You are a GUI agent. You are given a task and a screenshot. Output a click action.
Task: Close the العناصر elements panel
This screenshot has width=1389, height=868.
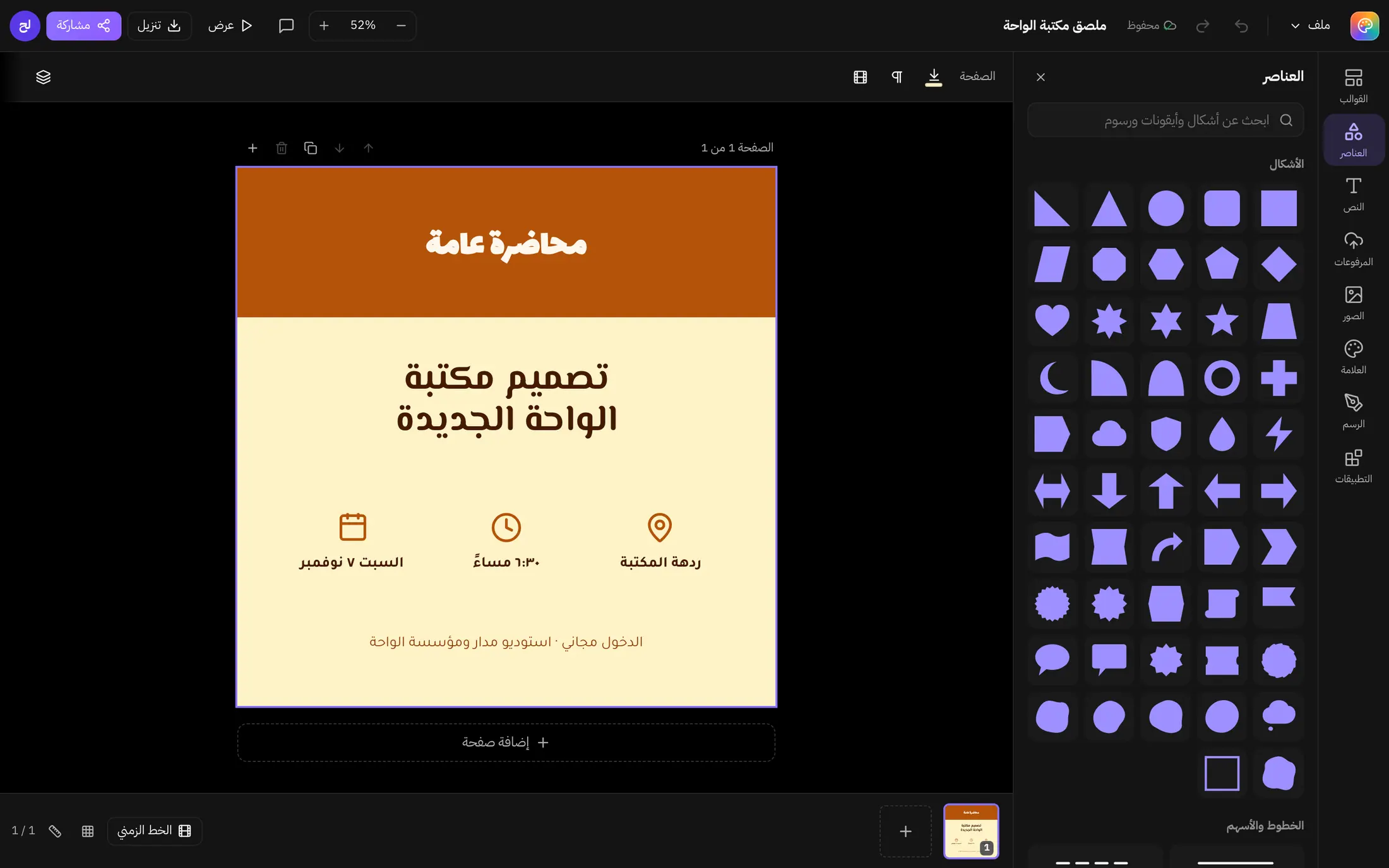pyautogui.click(x=1040, y=77)
